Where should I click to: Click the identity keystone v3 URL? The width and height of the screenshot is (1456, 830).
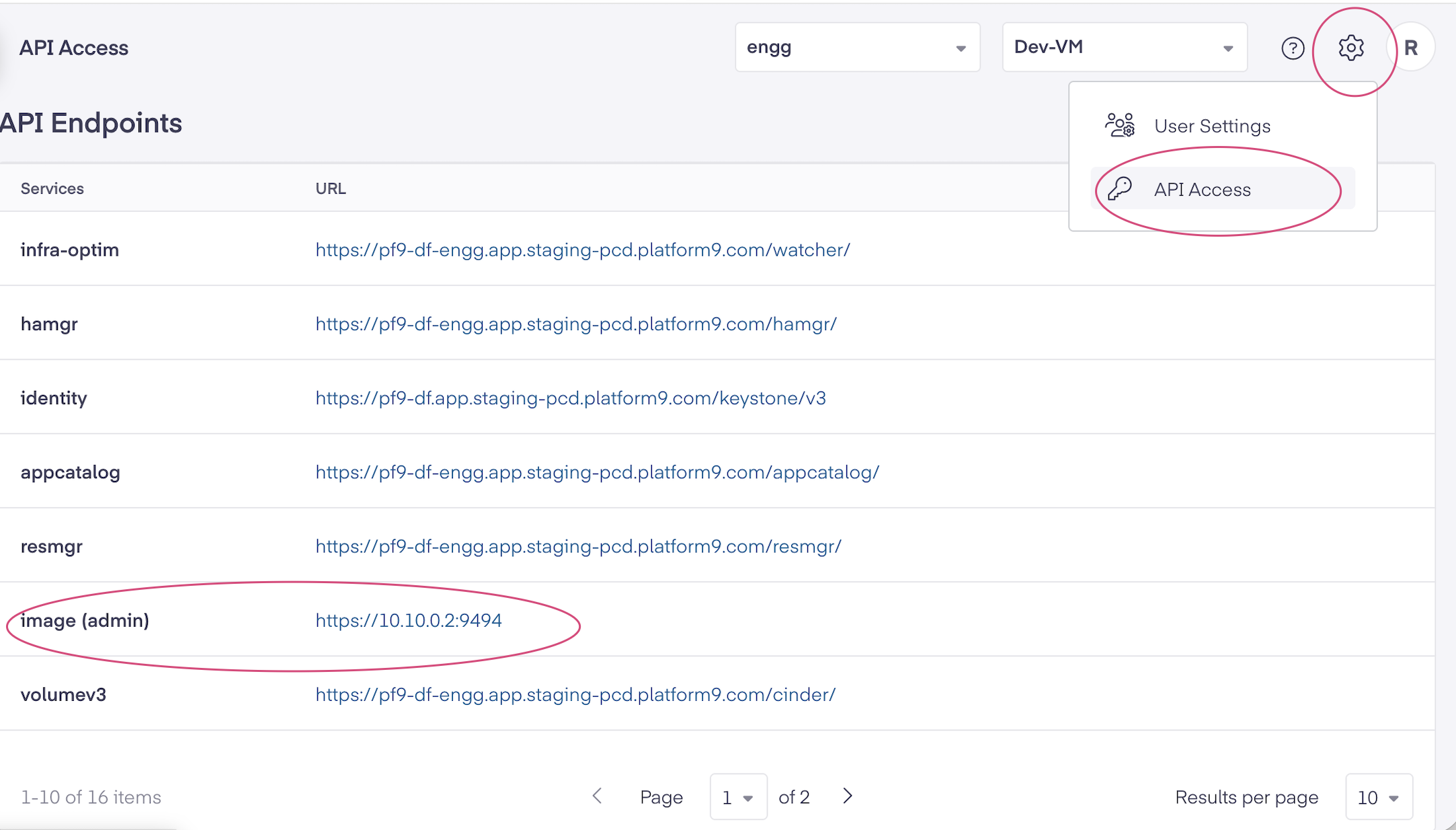pos(570,398)
